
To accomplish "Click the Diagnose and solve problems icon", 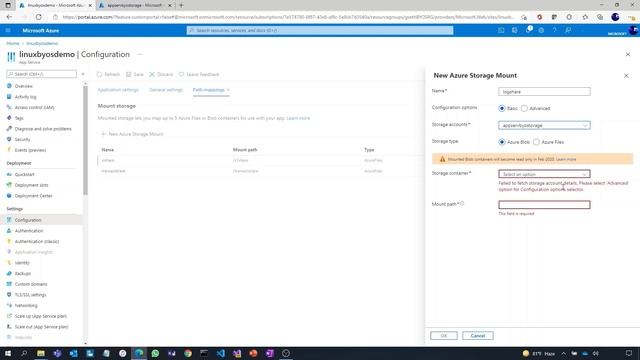I will [9, 129].
